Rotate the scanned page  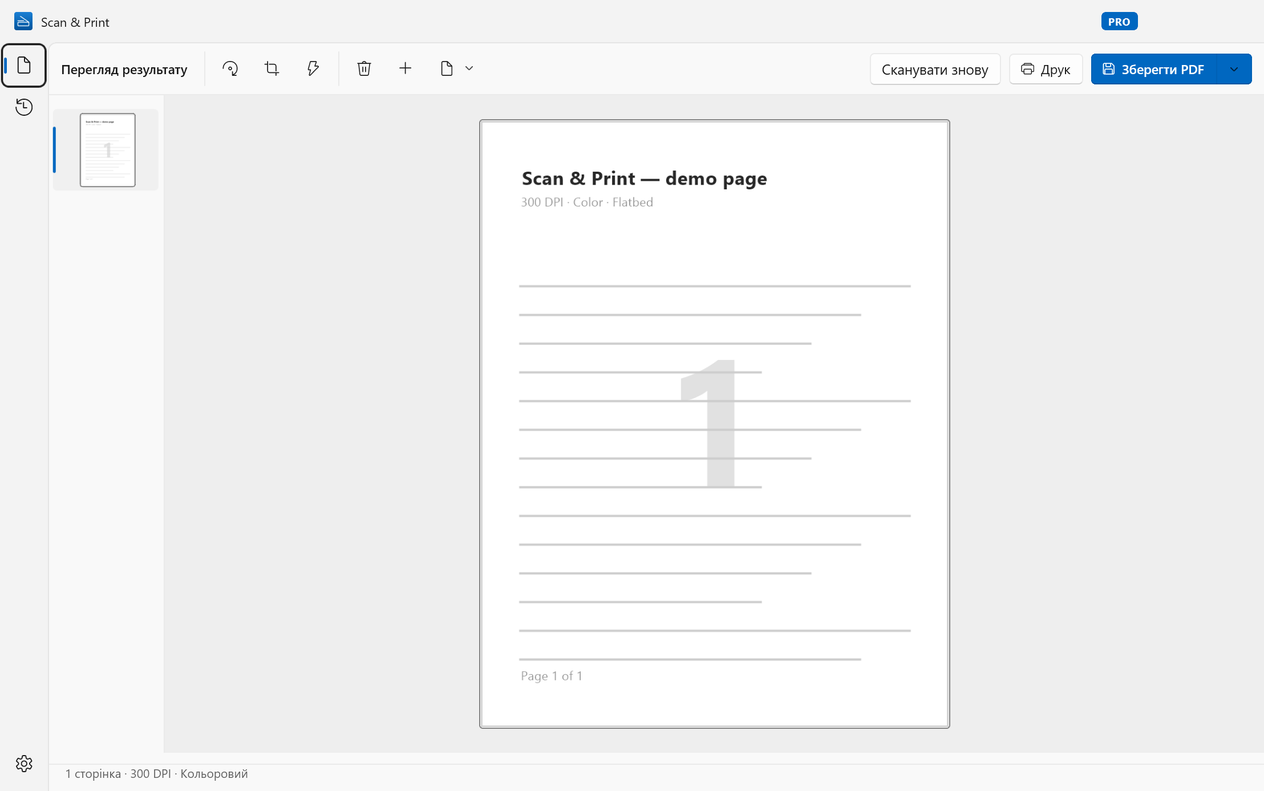click(230, 69)
